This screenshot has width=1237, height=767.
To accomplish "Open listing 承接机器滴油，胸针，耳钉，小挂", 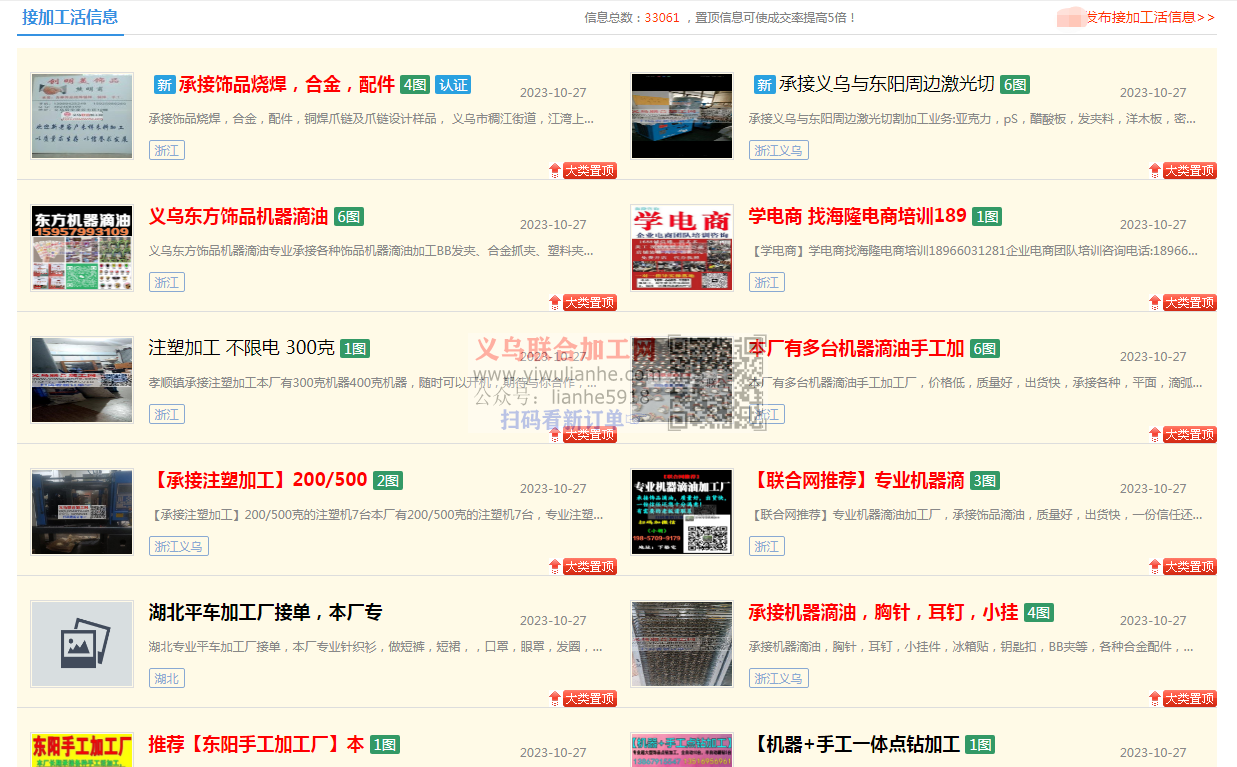I will (883, 613).
